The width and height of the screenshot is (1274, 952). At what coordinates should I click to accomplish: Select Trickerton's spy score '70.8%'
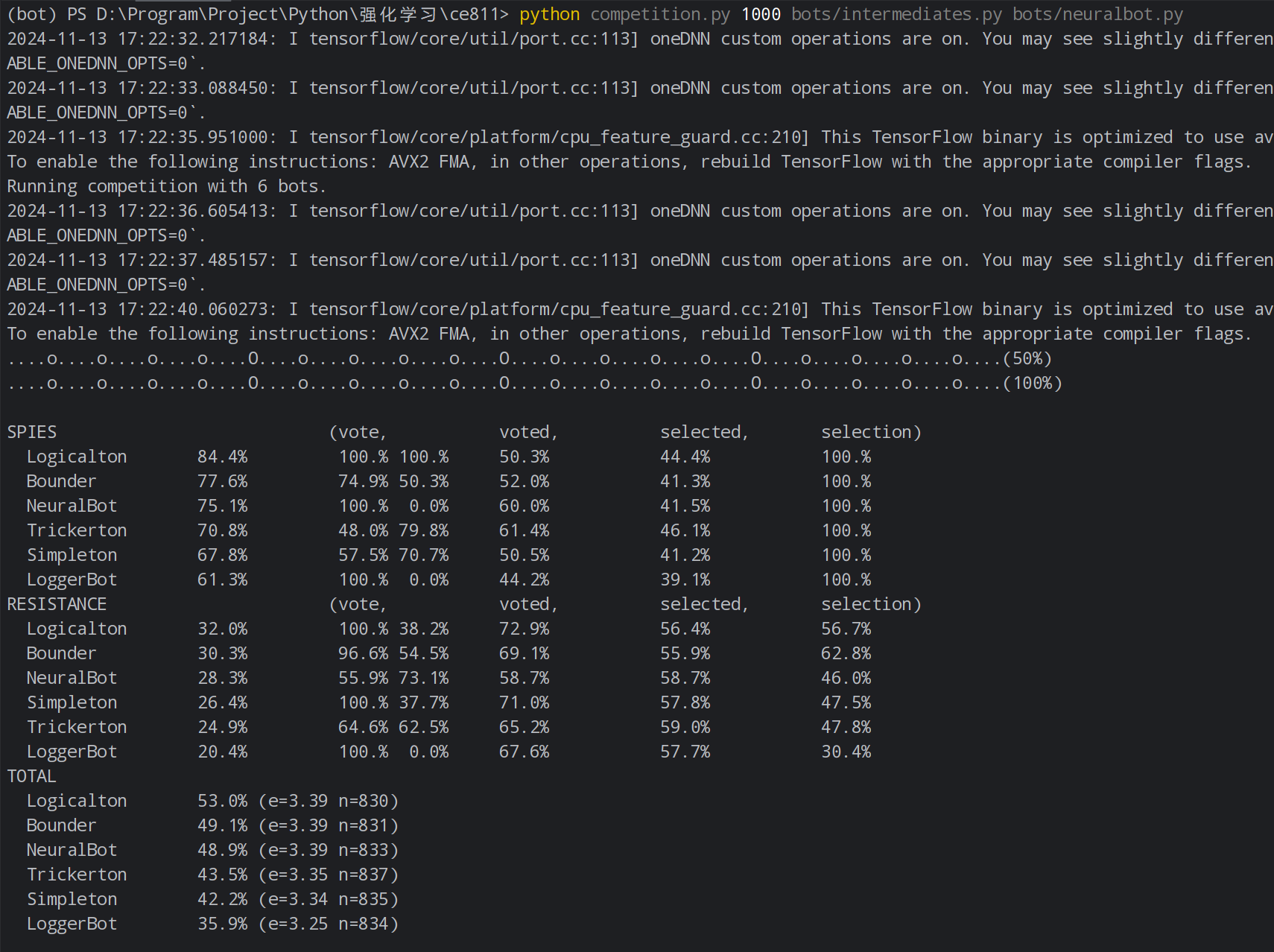[223, 530]
